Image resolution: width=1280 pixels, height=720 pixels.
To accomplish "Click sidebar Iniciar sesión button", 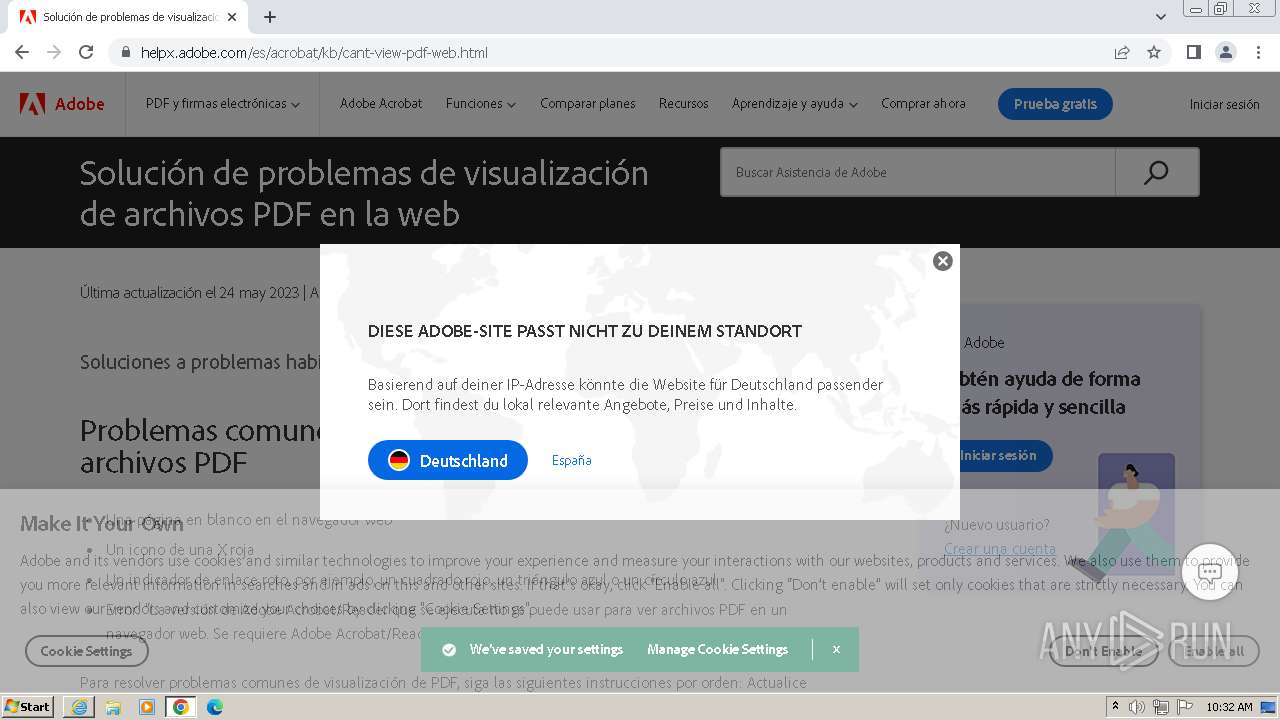I will (998, 455).
